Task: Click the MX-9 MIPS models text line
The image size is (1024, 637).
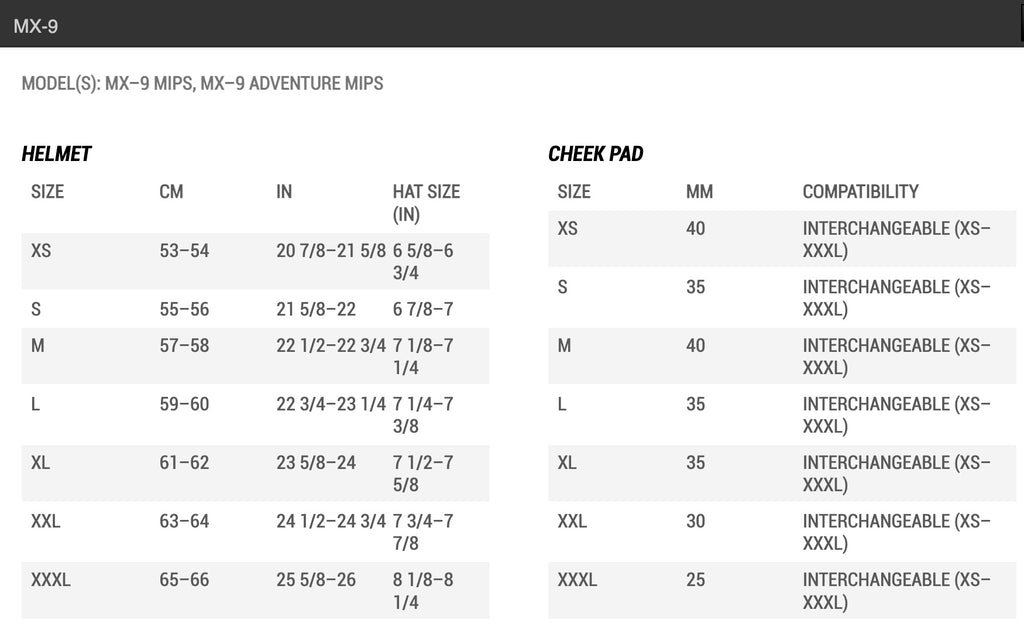Action: coord(202,84)
